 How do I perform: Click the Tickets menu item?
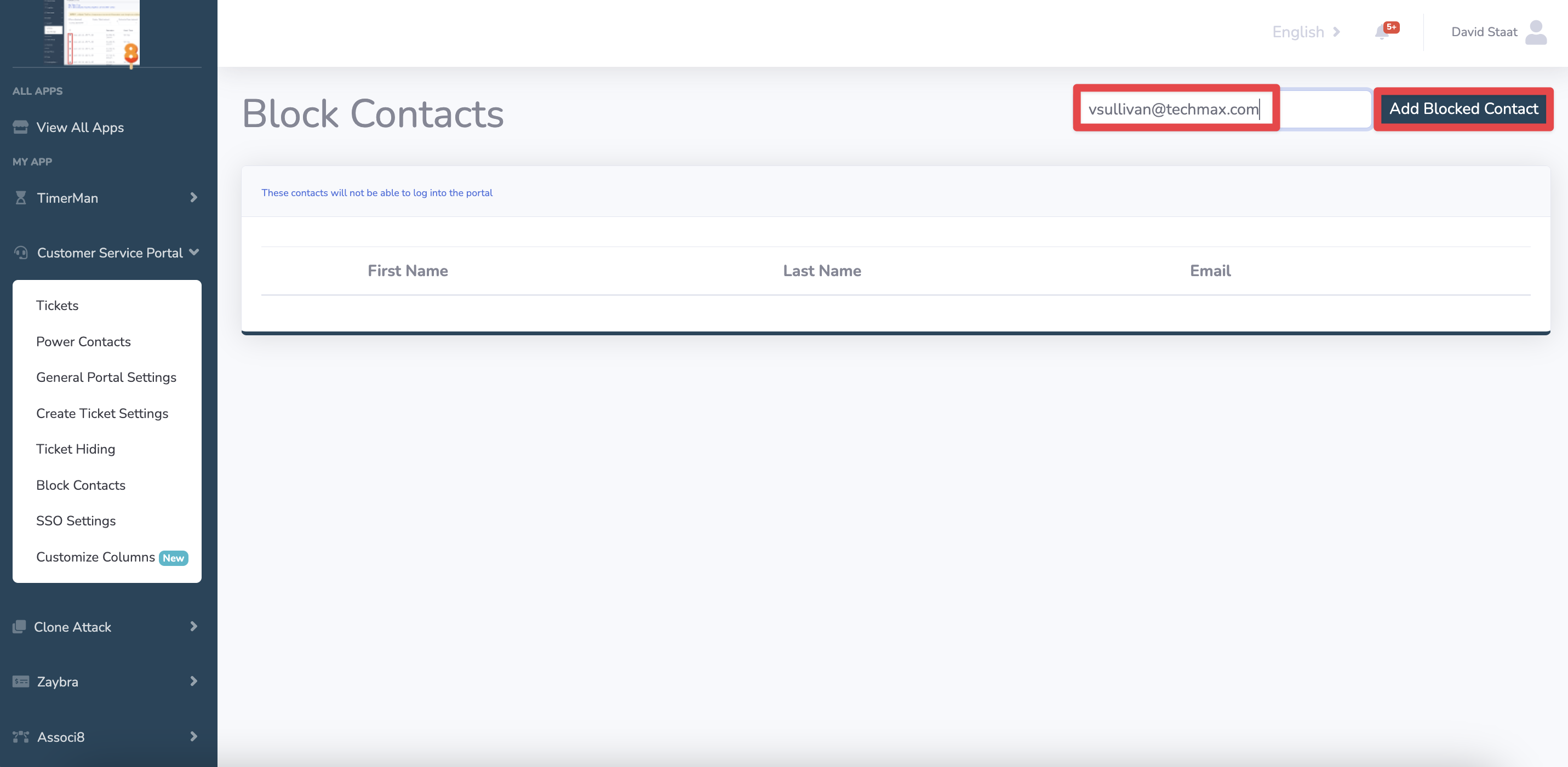pyautogui.click(x=57, y=305)
